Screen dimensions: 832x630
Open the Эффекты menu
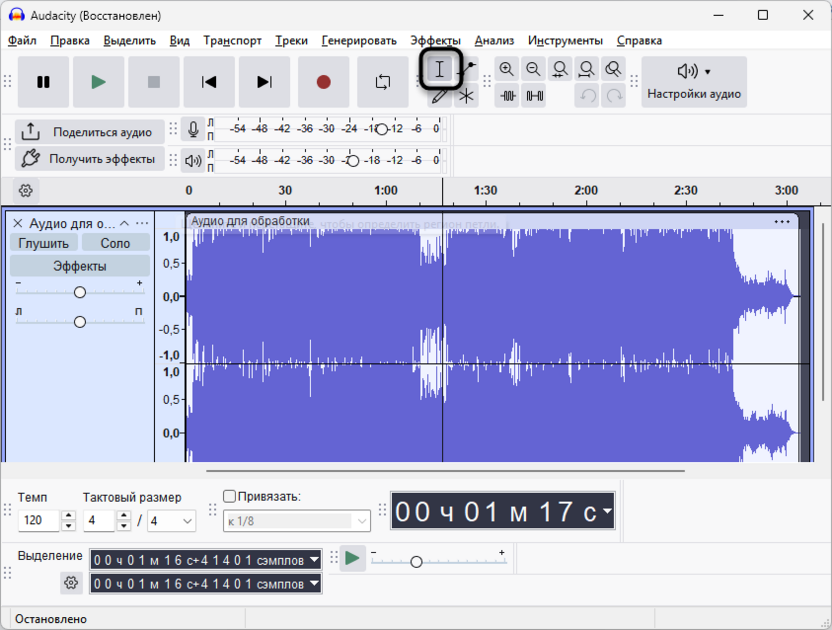pos(436,40)
